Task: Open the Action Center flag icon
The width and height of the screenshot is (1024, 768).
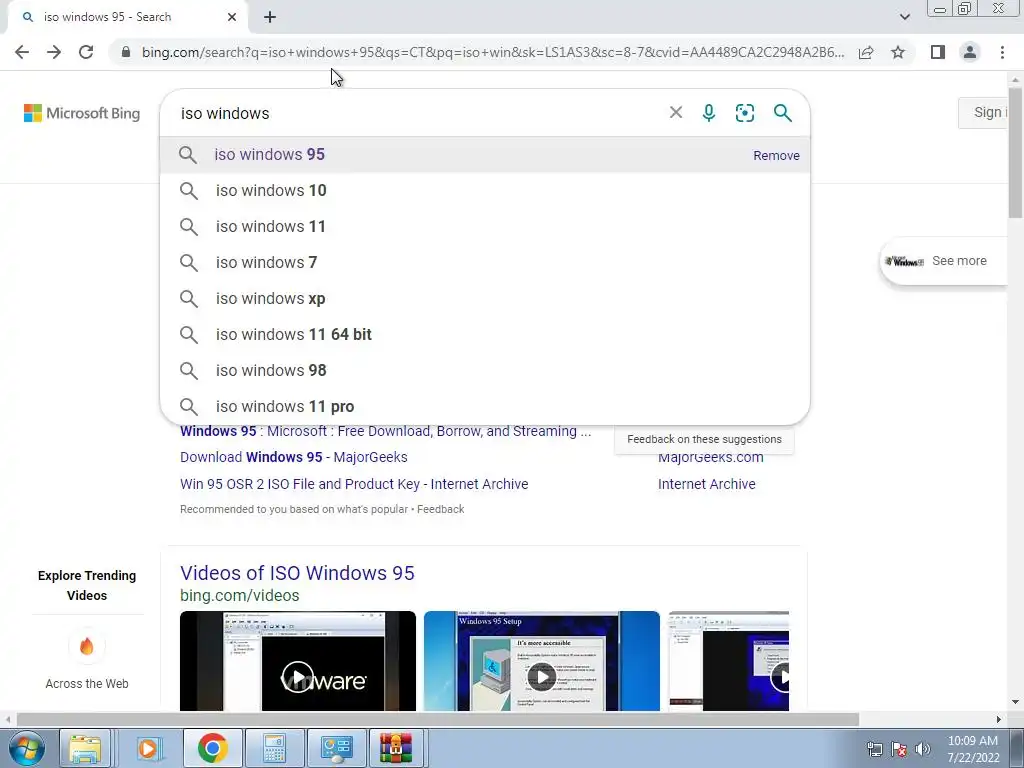Action: 899,749
